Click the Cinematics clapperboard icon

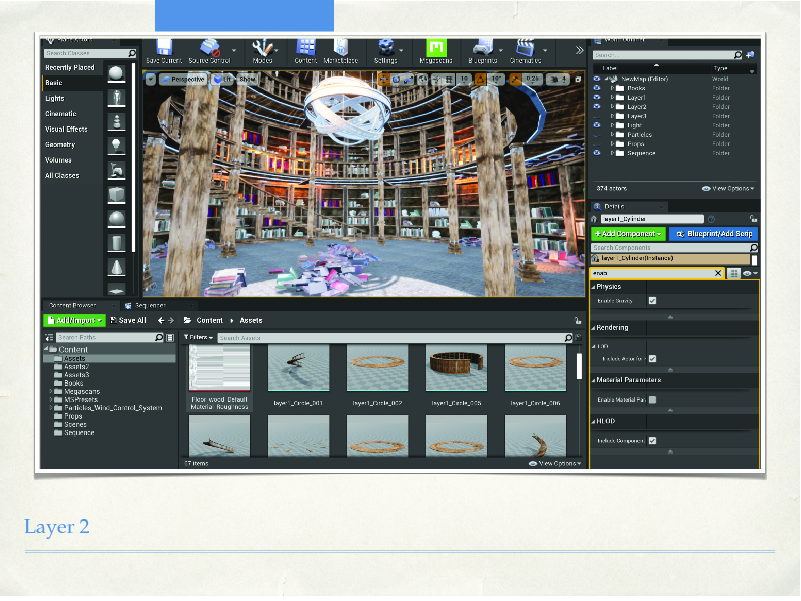point(525,49)
